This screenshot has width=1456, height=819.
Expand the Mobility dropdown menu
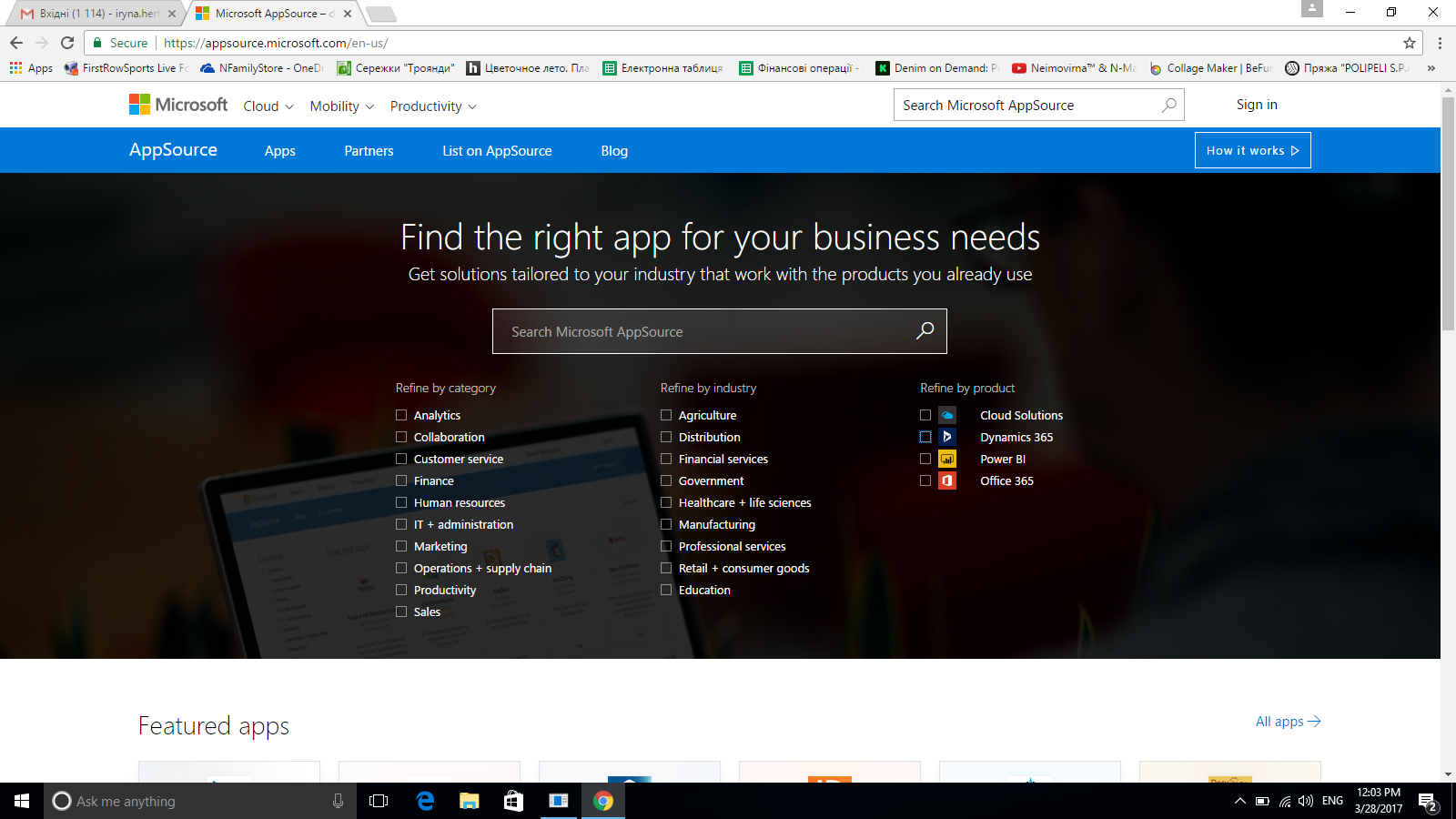[342, 106]
